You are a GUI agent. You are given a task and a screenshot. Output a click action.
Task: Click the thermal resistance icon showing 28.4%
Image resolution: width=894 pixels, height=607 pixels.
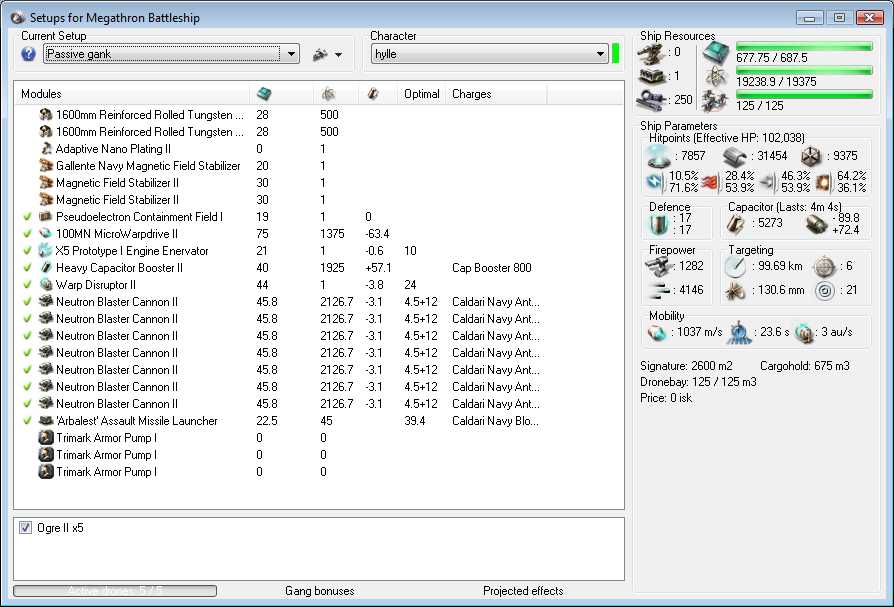710,182
